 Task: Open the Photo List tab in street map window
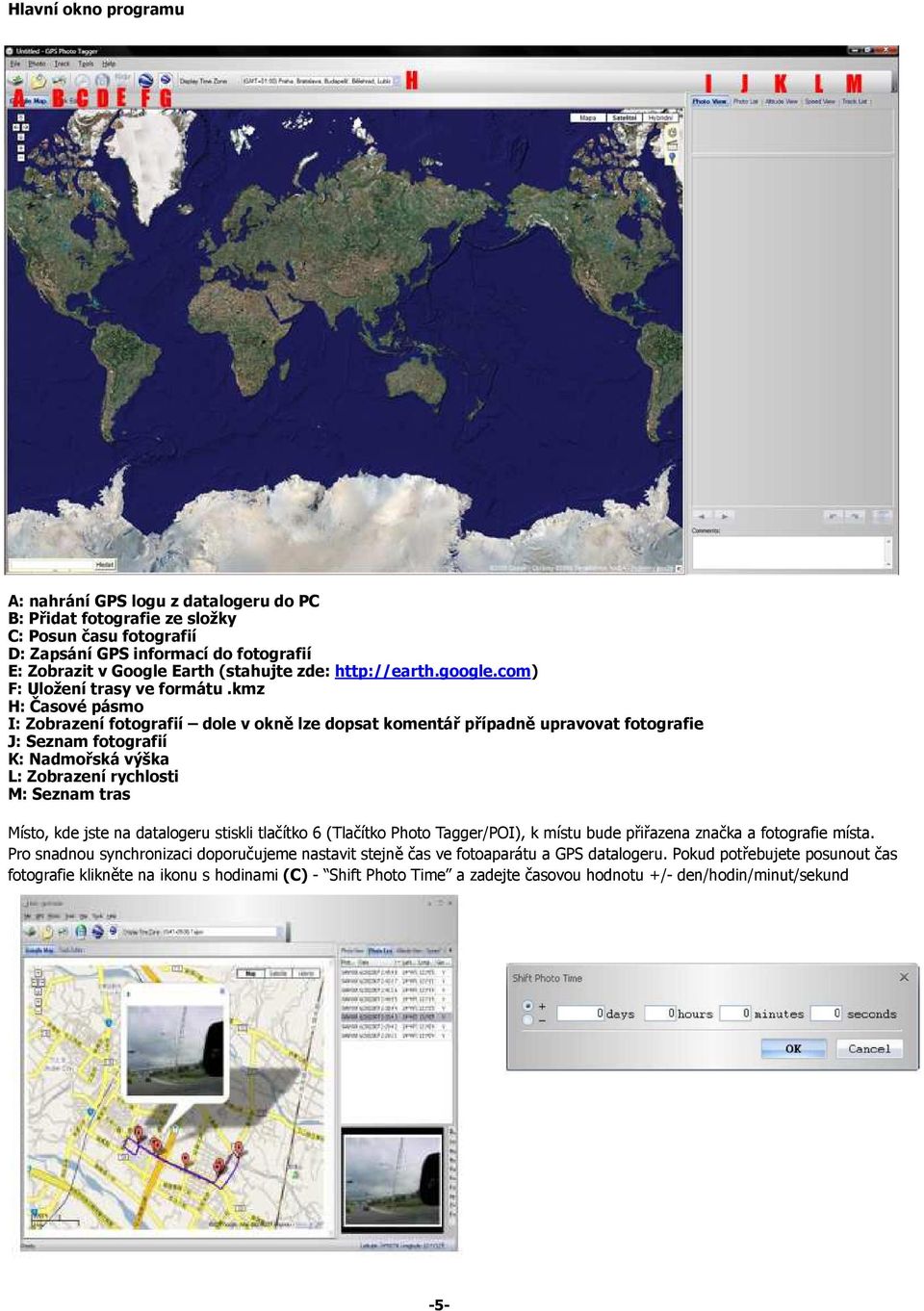(380, 950)
